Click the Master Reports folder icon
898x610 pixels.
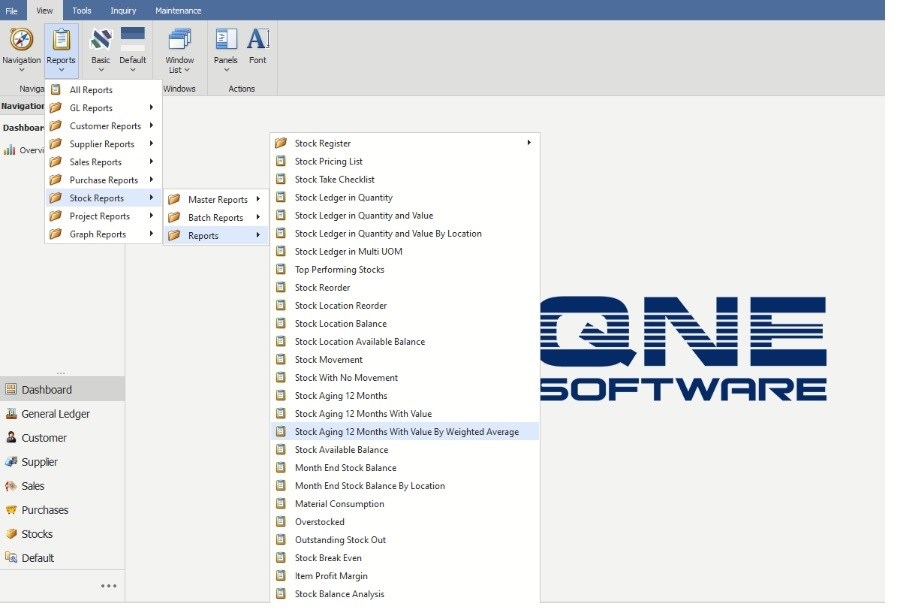[x=174, y=199]
